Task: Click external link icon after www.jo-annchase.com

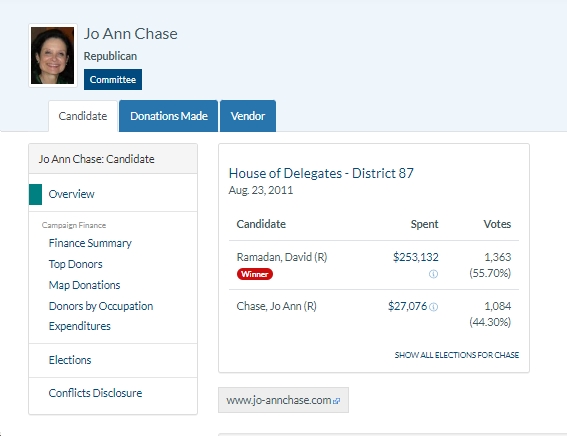Action: [337, 401]
